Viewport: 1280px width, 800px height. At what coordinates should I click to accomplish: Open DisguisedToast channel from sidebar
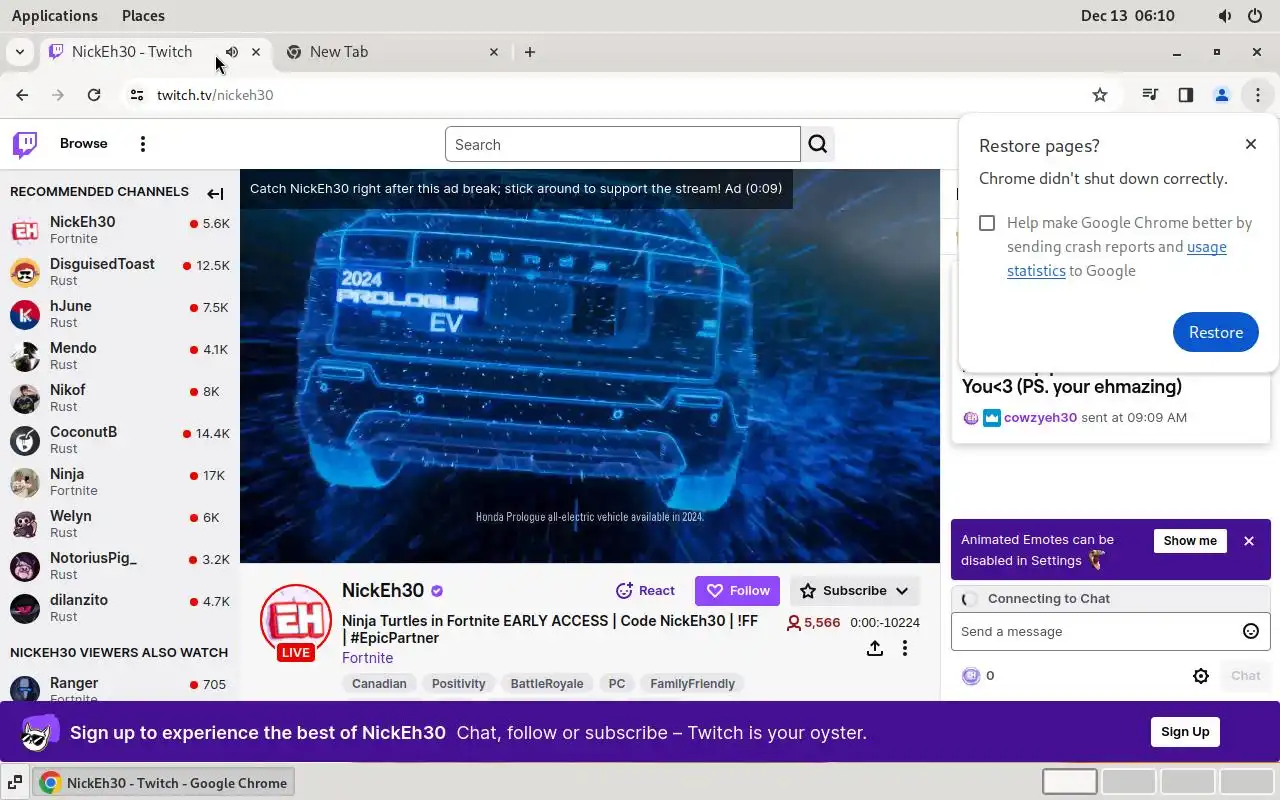[120, 272]
